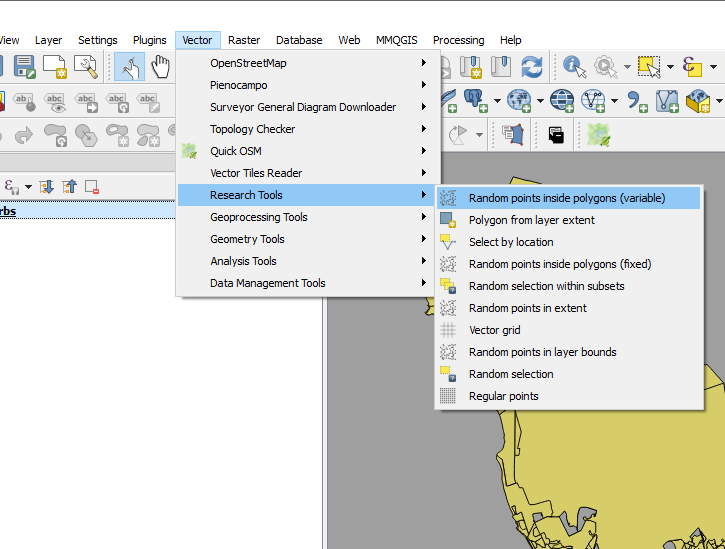Expand the Pienocampo submenu
This screenshot has width=725, height=549.
[306, 85]
